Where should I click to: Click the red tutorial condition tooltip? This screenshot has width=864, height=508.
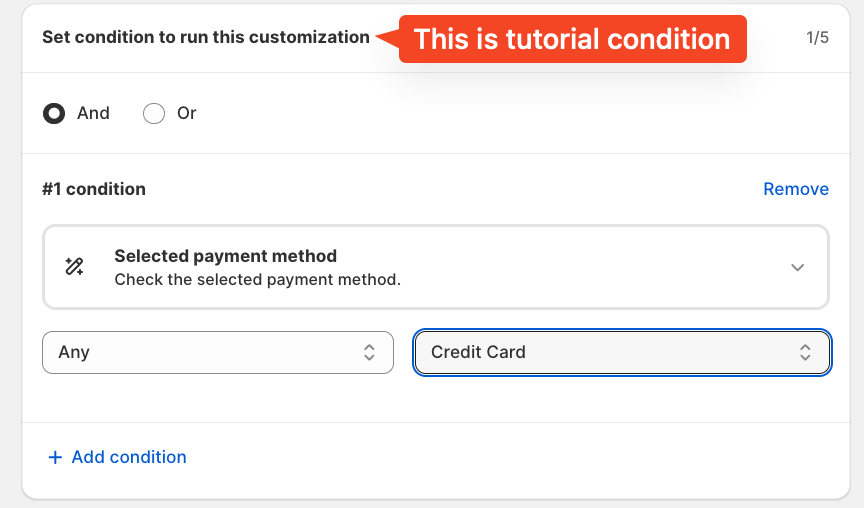(573, 39)
